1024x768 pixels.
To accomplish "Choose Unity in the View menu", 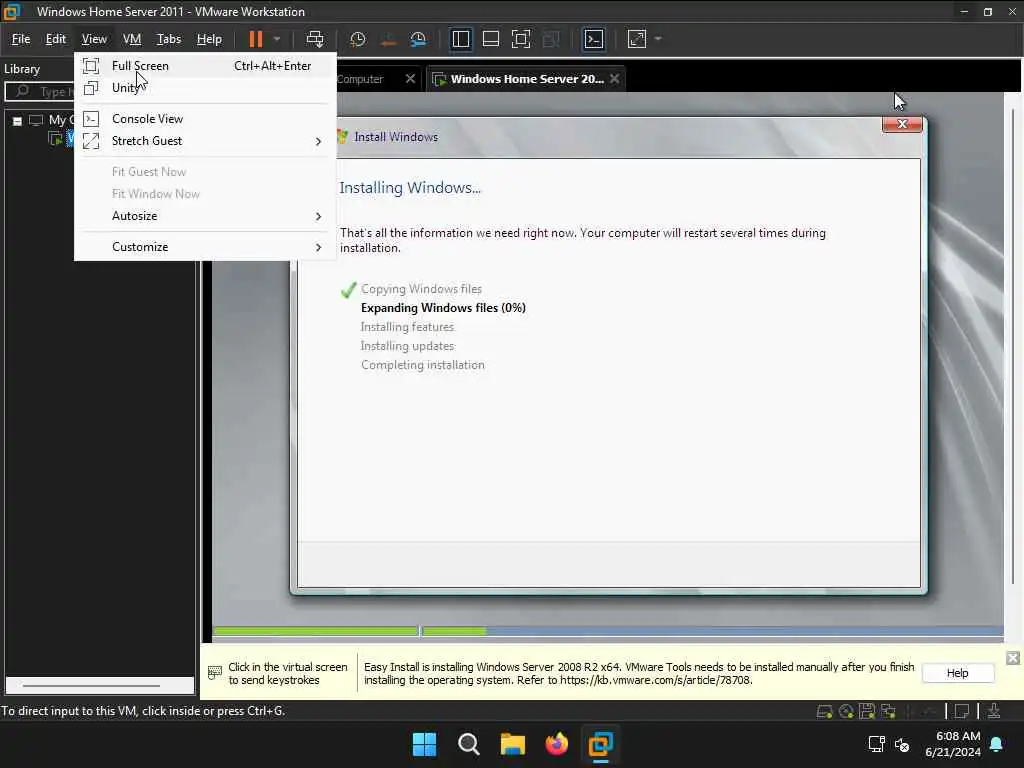I will pyautogui.click(x=205, y=88).
